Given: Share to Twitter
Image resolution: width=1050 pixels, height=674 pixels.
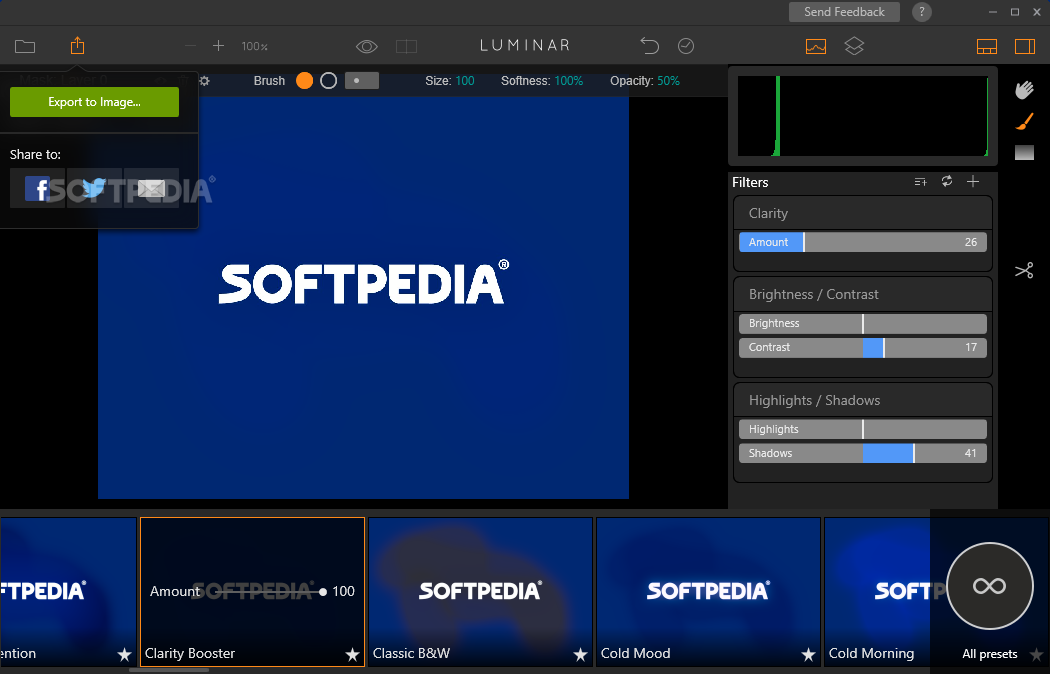Looking at the screenshot, I should pyautogui.click(x=94, y=189).
